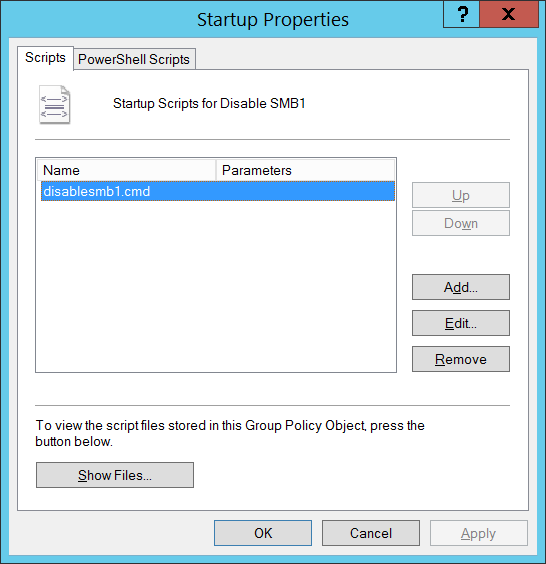
Task: Cancel the Startup Properties dialog
Action: [371, 533]
